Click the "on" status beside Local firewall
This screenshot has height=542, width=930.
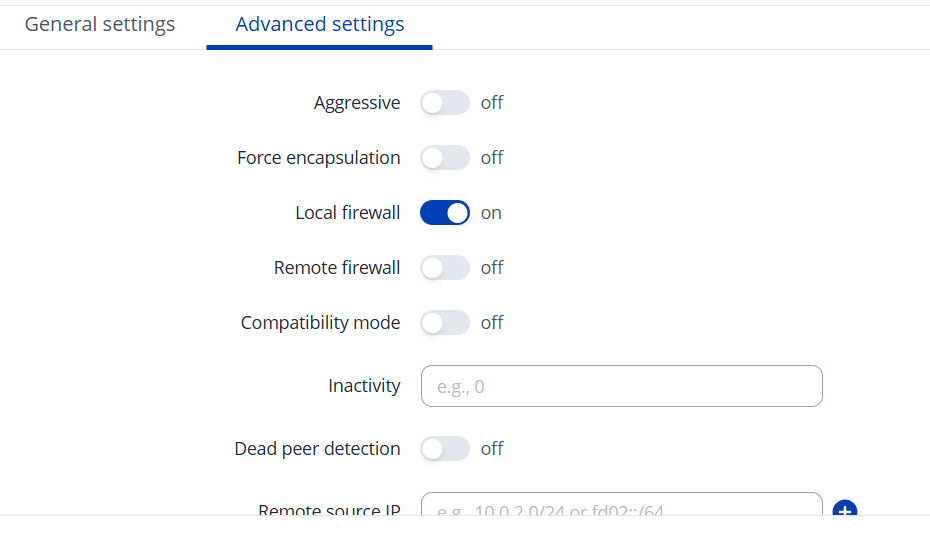coord(491,213)
